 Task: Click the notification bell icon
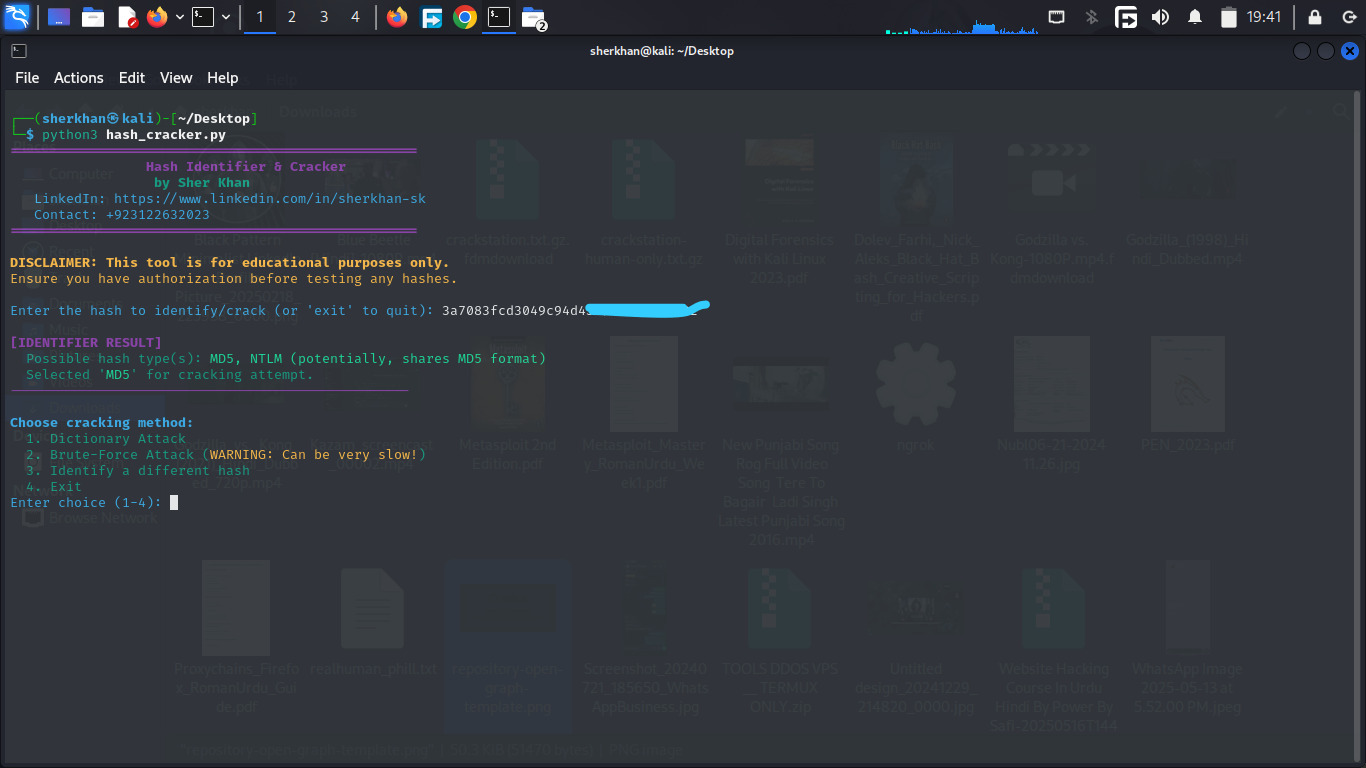1194,17
